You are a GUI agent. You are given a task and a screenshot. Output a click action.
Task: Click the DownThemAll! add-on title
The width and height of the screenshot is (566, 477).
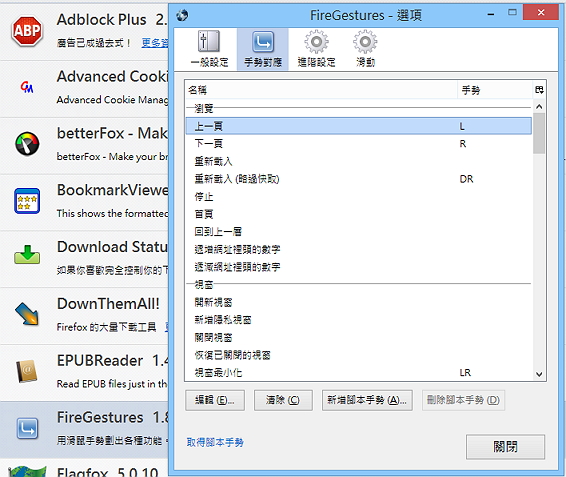tap(108, 304)
